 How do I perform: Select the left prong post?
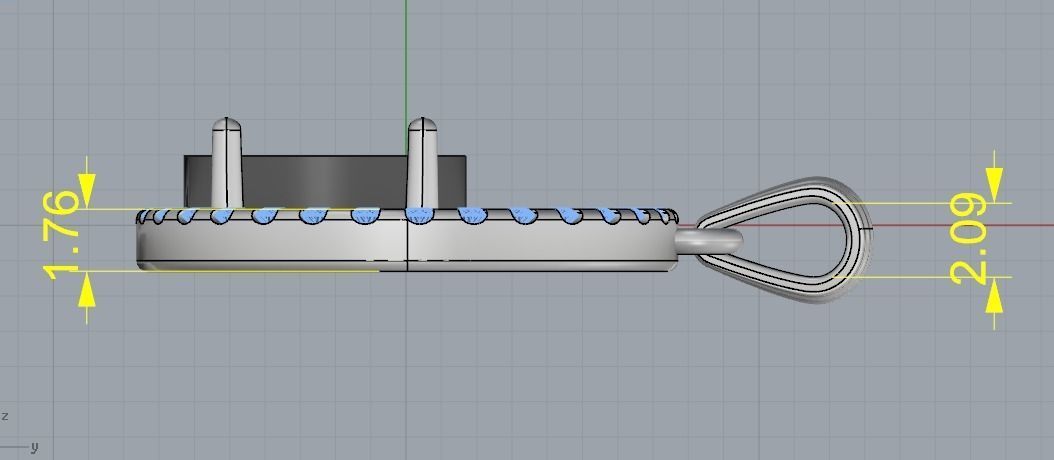point(227,163)
